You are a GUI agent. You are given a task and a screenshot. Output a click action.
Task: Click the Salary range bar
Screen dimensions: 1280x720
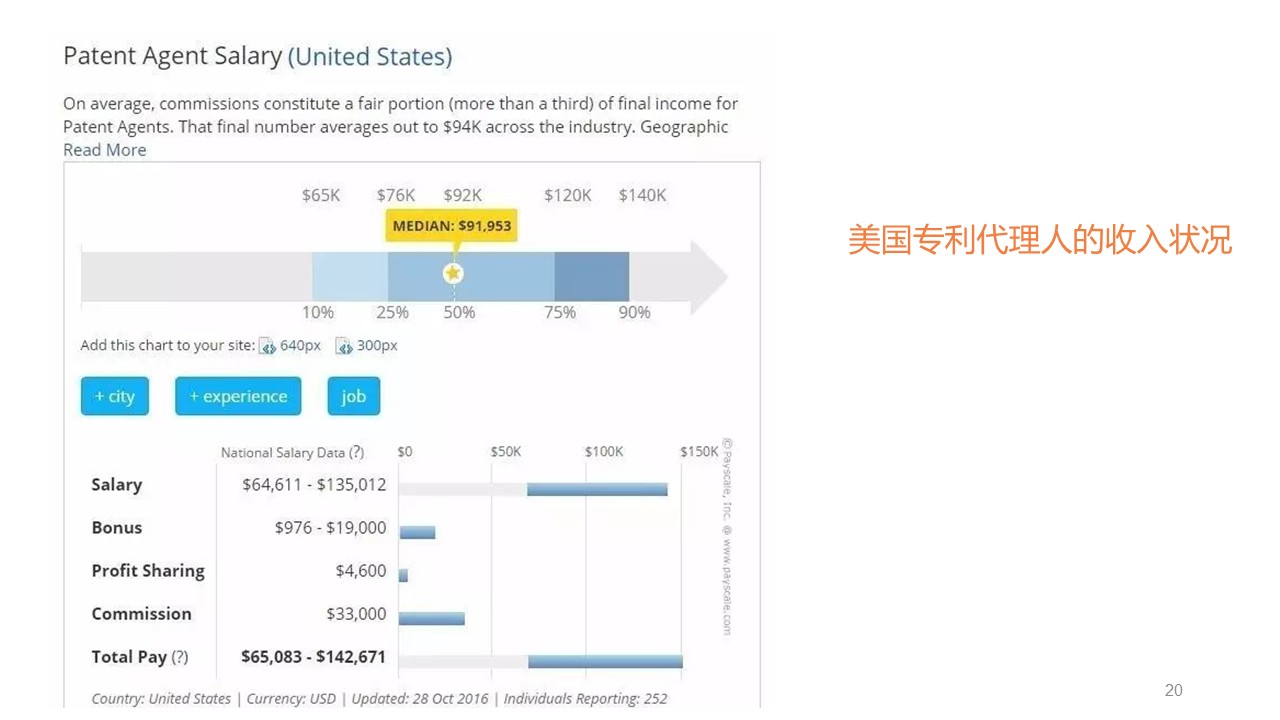[597, 489]
